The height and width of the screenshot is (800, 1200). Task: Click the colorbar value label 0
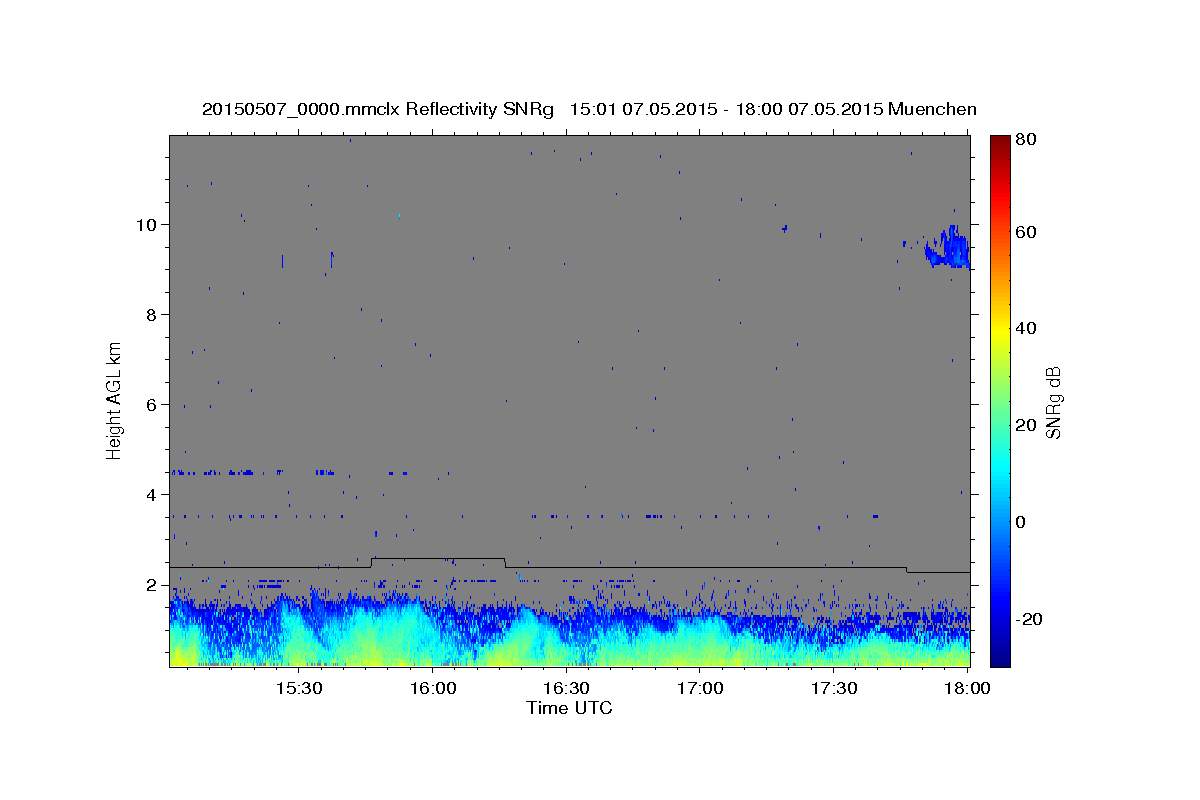(1023, 522)
